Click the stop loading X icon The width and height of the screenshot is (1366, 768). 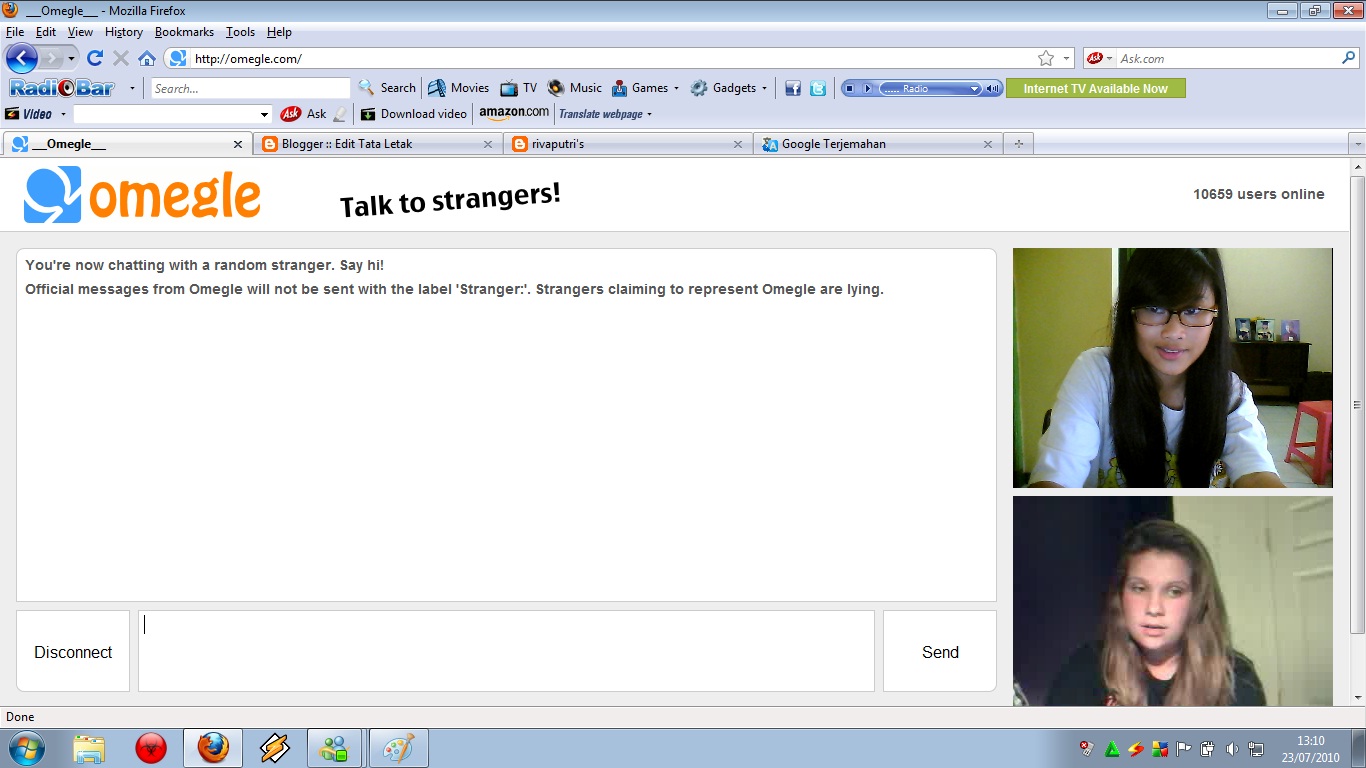click(121, 58)
